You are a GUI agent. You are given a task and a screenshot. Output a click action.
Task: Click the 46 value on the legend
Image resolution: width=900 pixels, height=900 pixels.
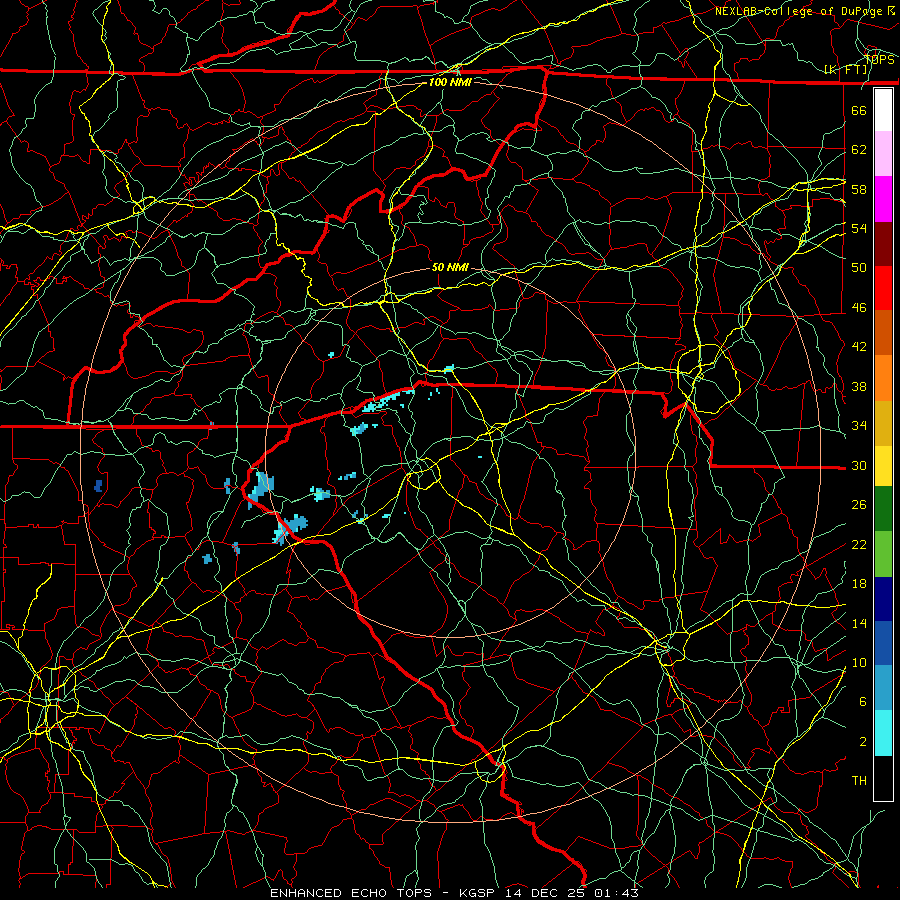coord(859,307)
